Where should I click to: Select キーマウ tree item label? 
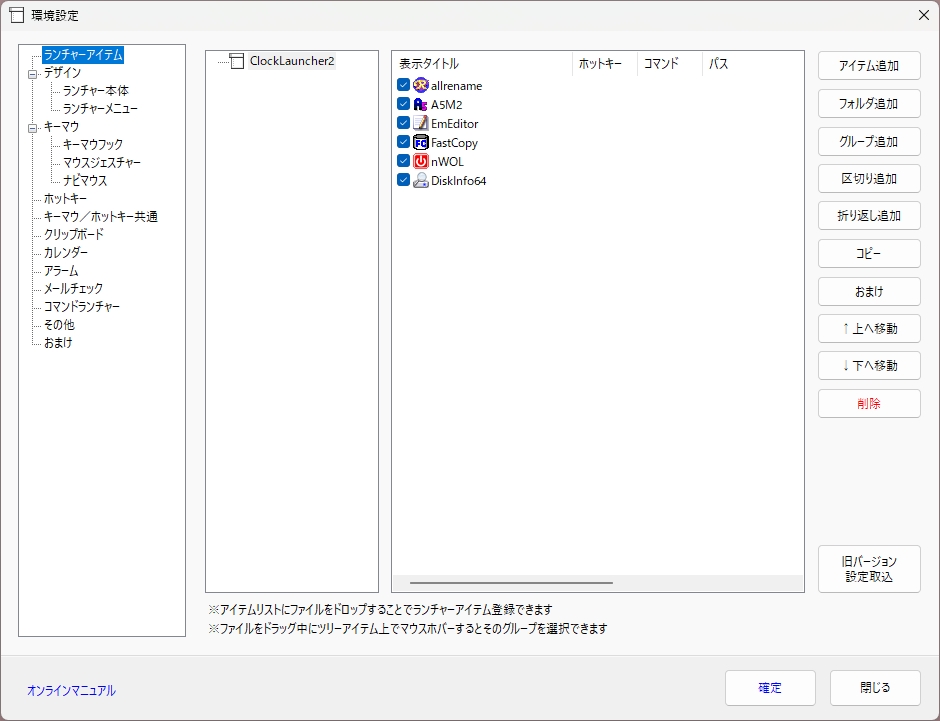point(61,126)
